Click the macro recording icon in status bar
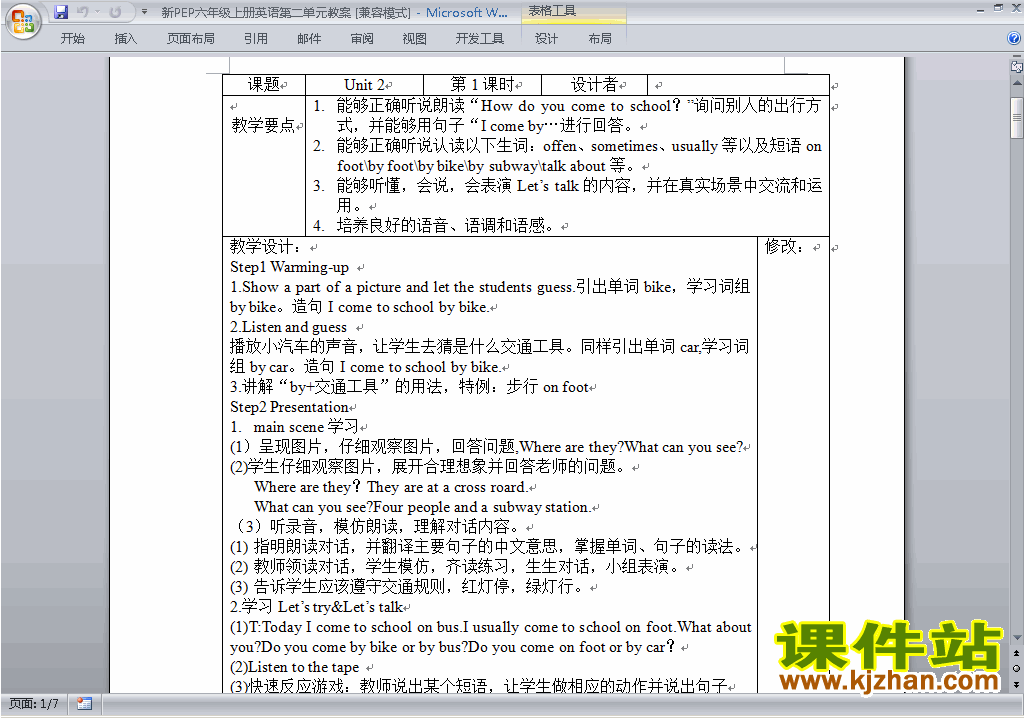 point(84,704)
